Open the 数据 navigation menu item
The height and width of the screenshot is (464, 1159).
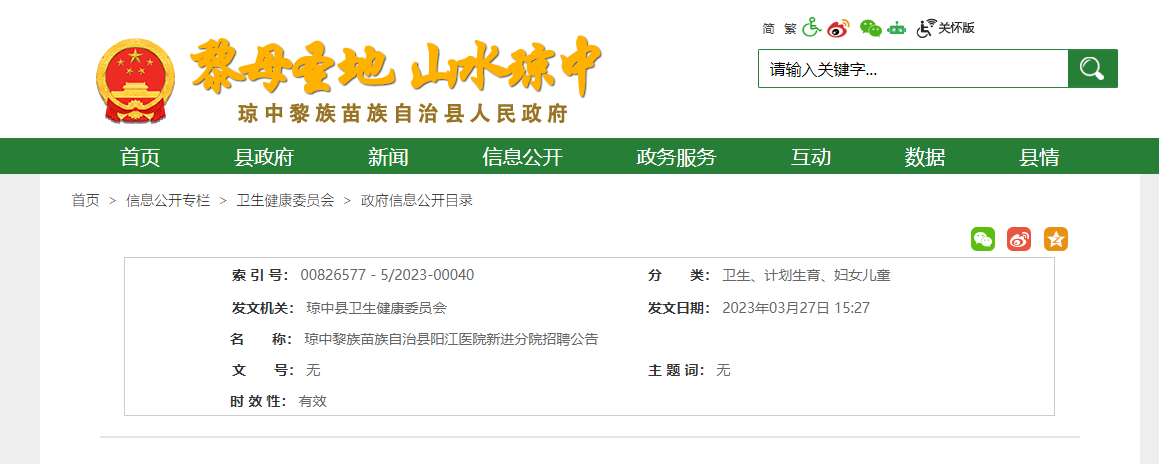925,157
